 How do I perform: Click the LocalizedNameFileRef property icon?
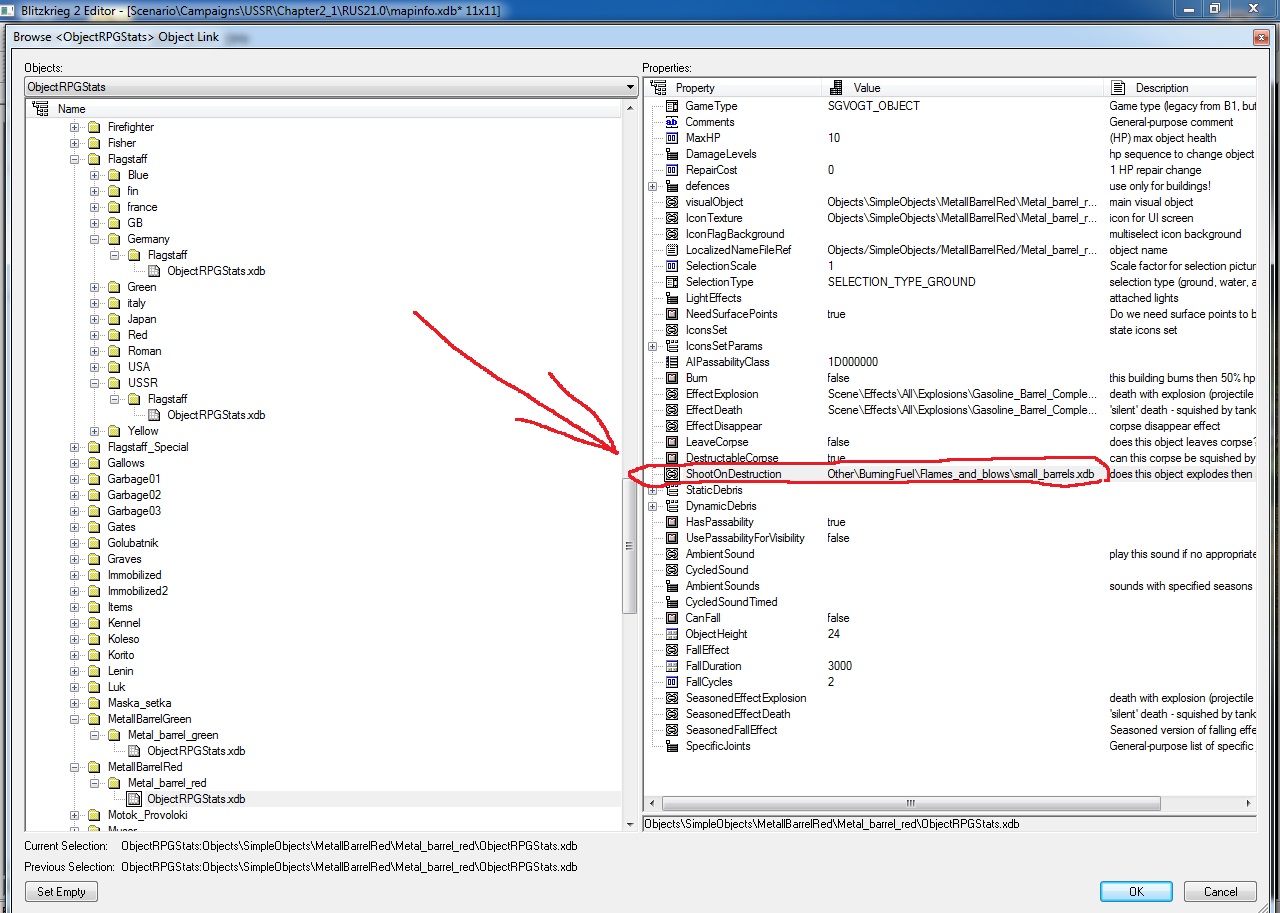(672, 250)
